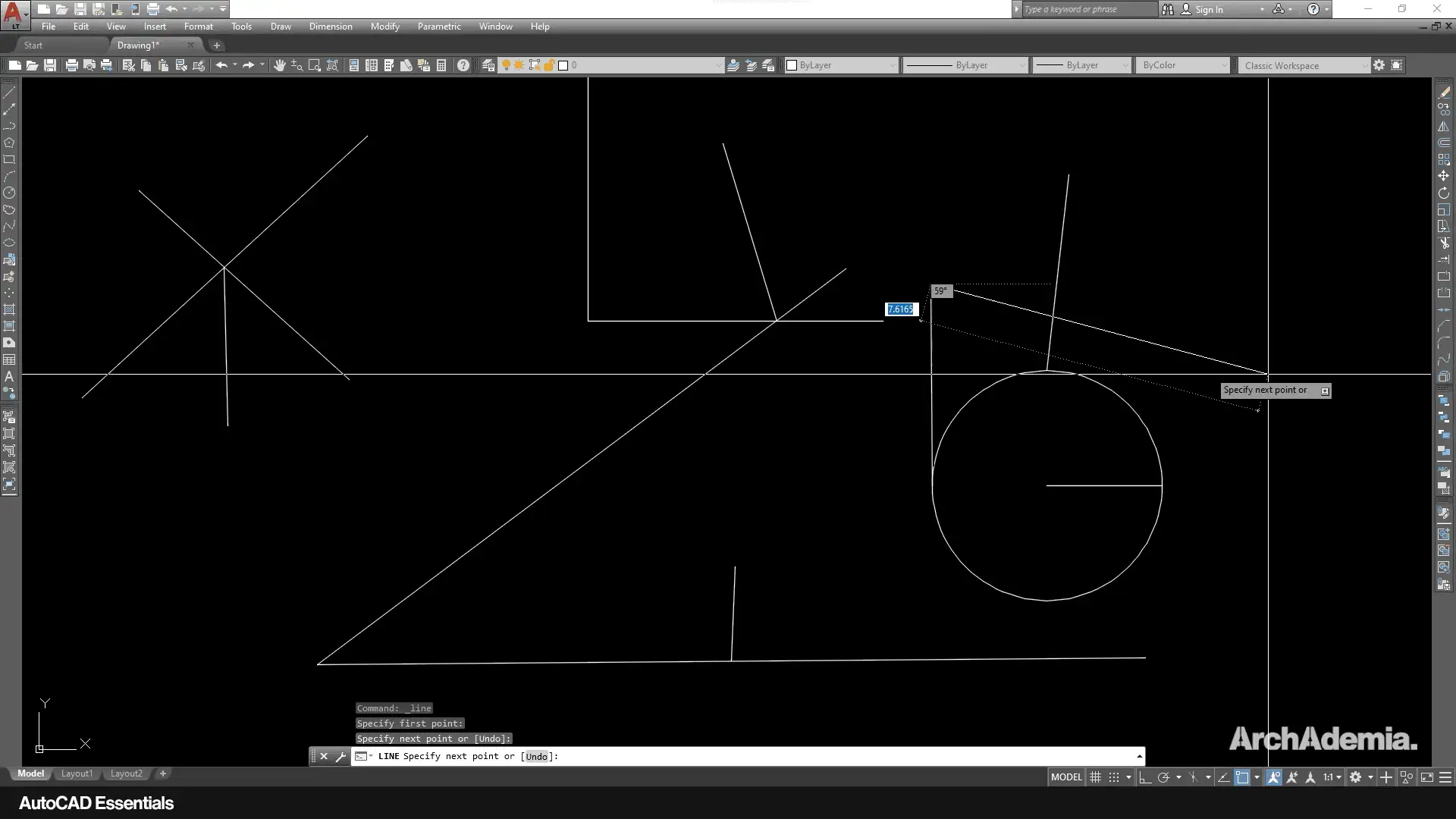
Task: Open the annotation scale 1:1 dropdown
Action: (x=1332, y=777)
